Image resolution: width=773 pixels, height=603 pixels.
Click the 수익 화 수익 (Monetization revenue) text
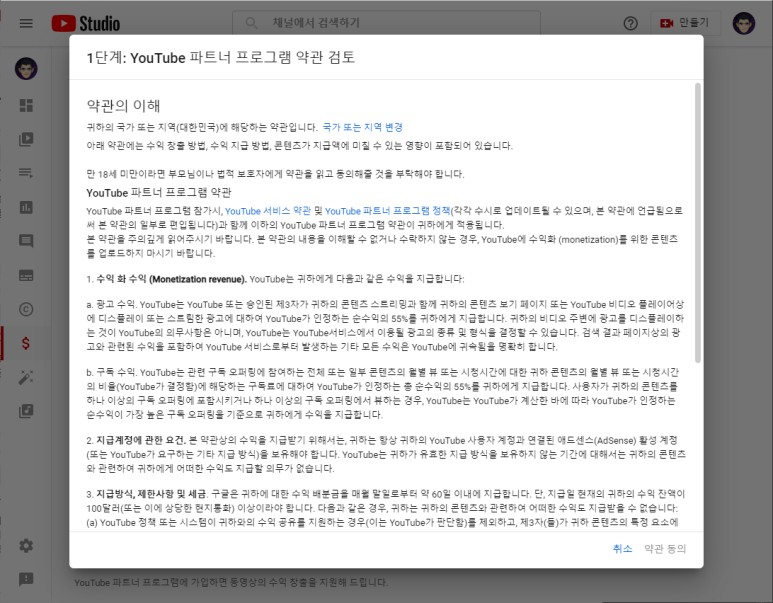pos(171,279)
